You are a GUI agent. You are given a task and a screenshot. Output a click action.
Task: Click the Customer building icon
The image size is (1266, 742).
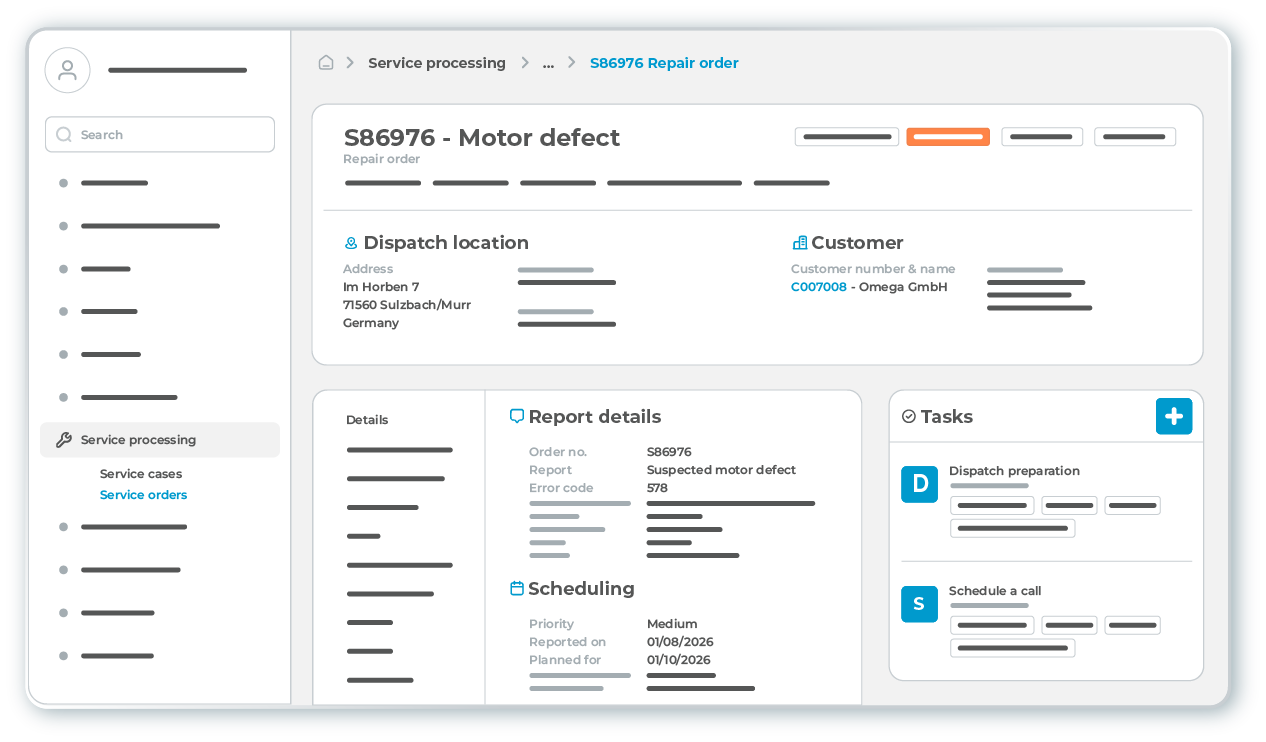click(799, 243)
